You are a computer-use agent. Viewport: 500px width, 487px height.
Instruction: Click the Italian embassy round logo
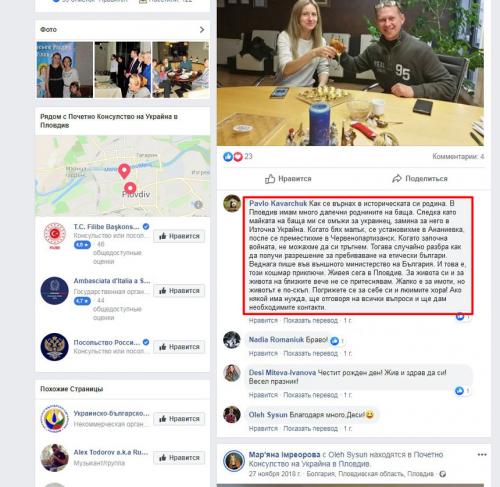coord(55,291)
